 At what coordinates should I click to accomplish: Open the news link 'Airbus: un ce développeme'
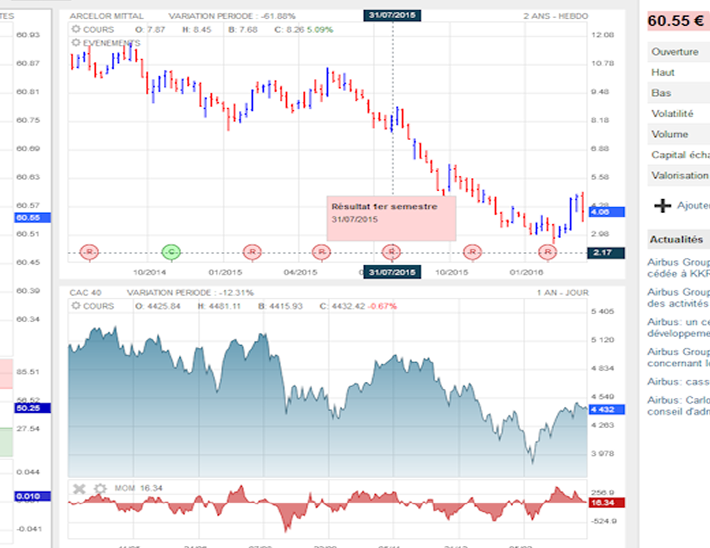point(678,327)
